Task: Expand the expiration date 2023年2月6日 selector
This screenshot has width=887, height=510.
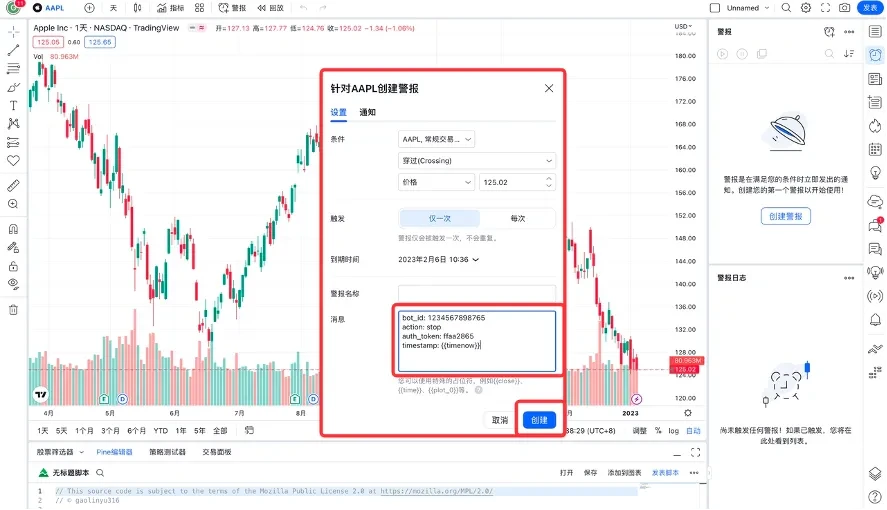Action: point(438,260)
